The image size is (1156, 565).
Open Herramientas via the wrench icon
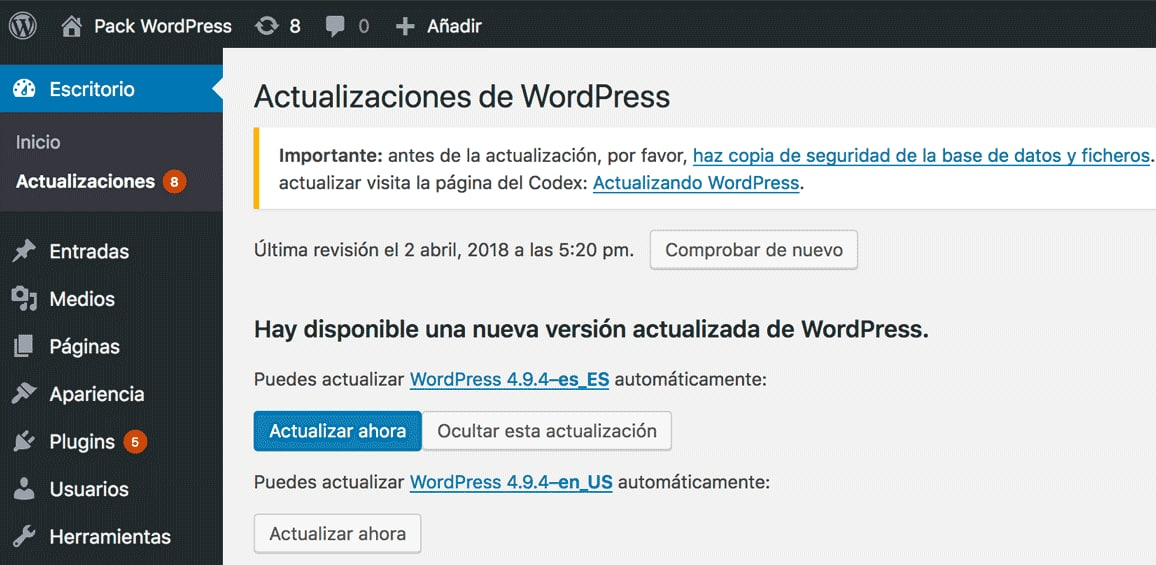24,537
